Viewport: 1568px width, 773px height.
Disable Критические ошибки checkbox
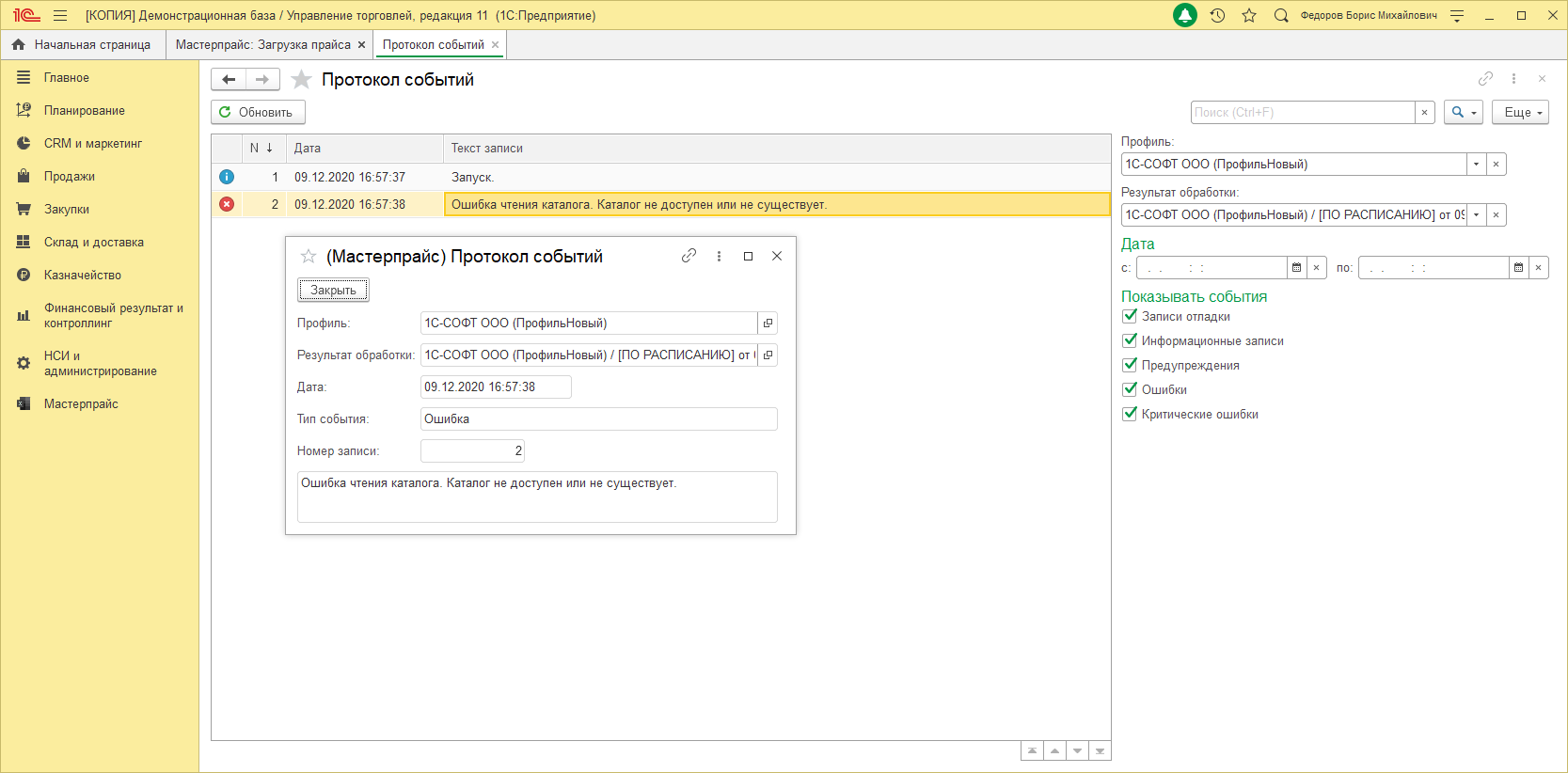1130,414
